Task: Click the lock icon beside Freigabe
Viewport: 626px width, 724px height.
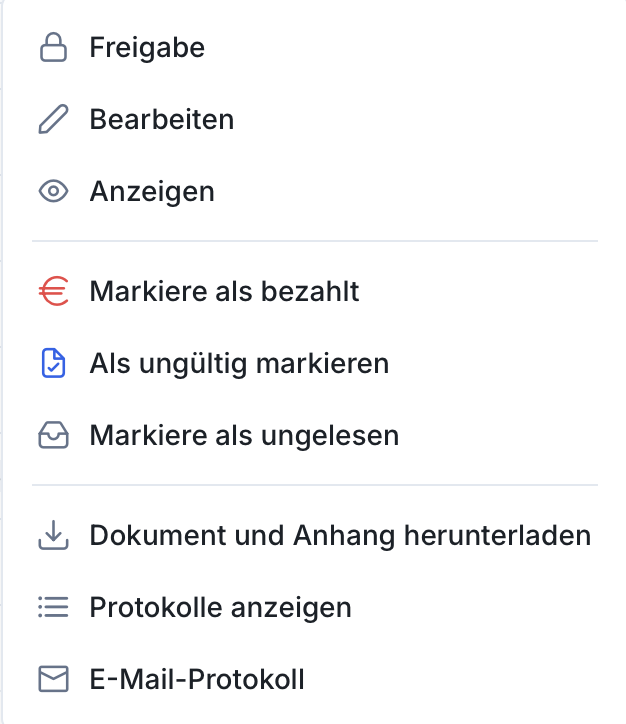Action: (53, 47)
